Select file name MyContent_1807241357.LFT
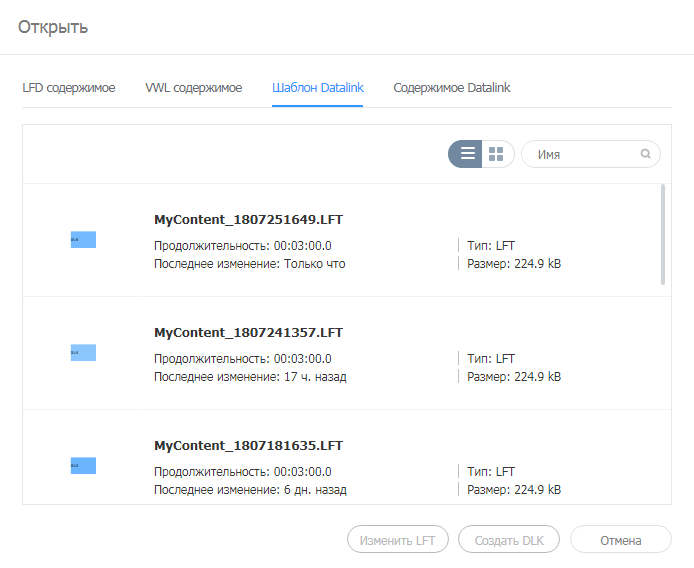The image size is (694, 568). (249, 332)
